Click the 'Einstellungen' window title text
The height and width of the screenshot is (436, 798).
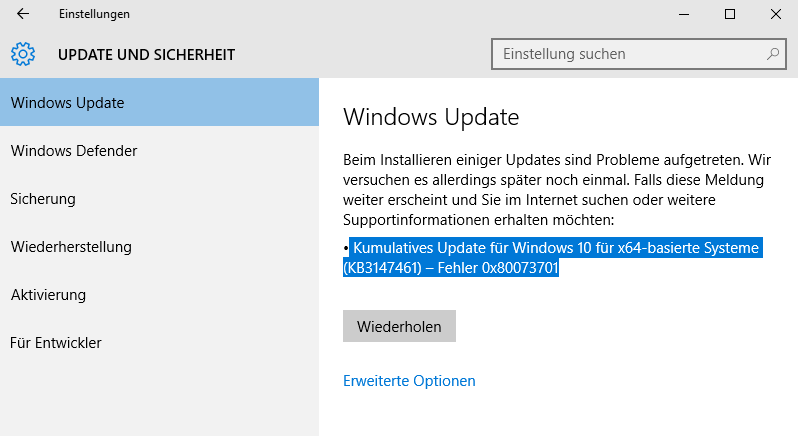94,14
